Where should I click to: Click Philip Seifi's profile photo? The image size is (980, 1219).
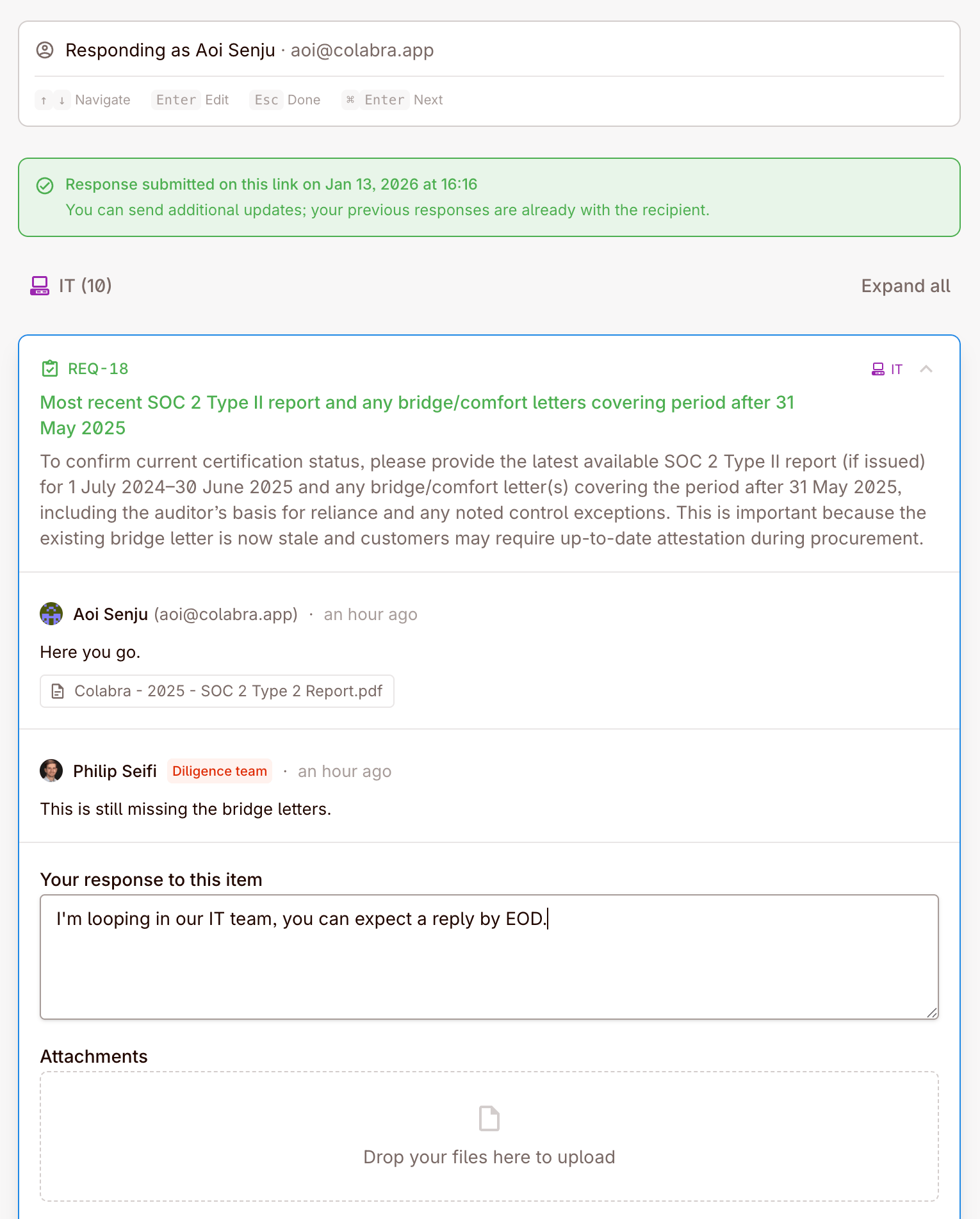click(51, 771)
